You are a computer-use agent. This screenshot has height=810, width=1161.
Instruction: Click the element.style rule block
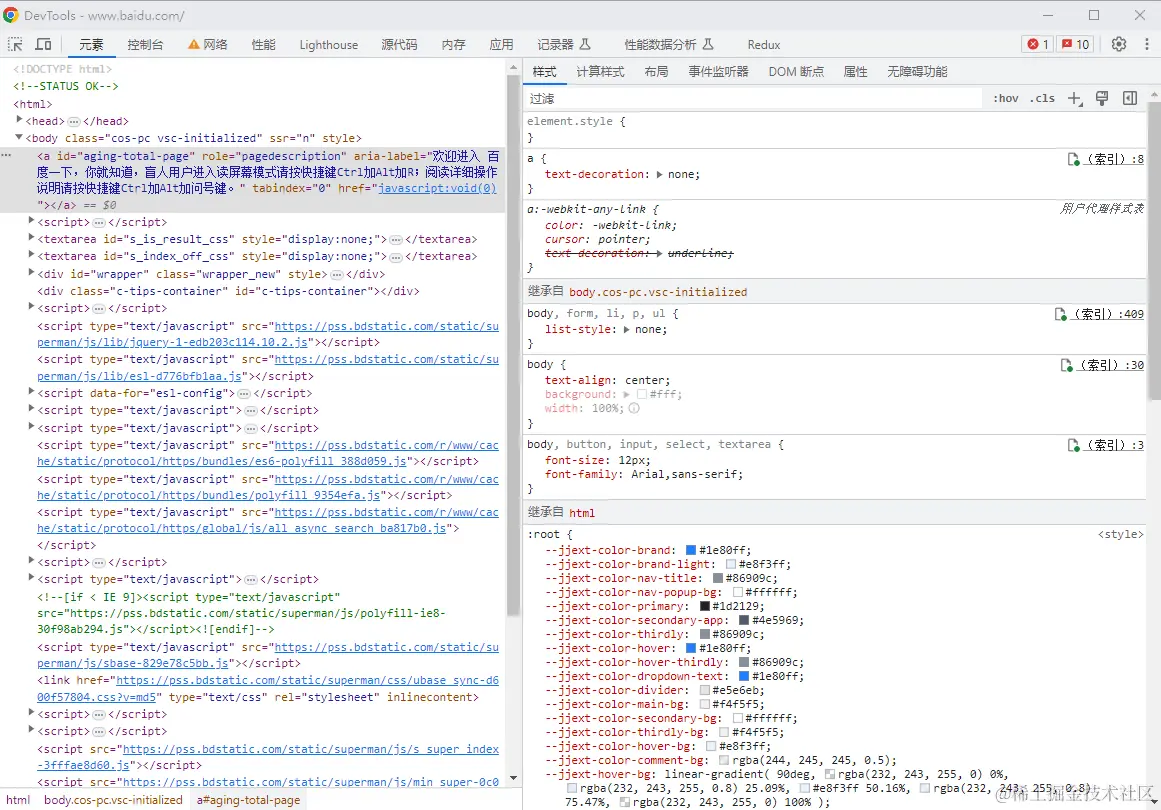pyautogui.click(x=835, y=129)
